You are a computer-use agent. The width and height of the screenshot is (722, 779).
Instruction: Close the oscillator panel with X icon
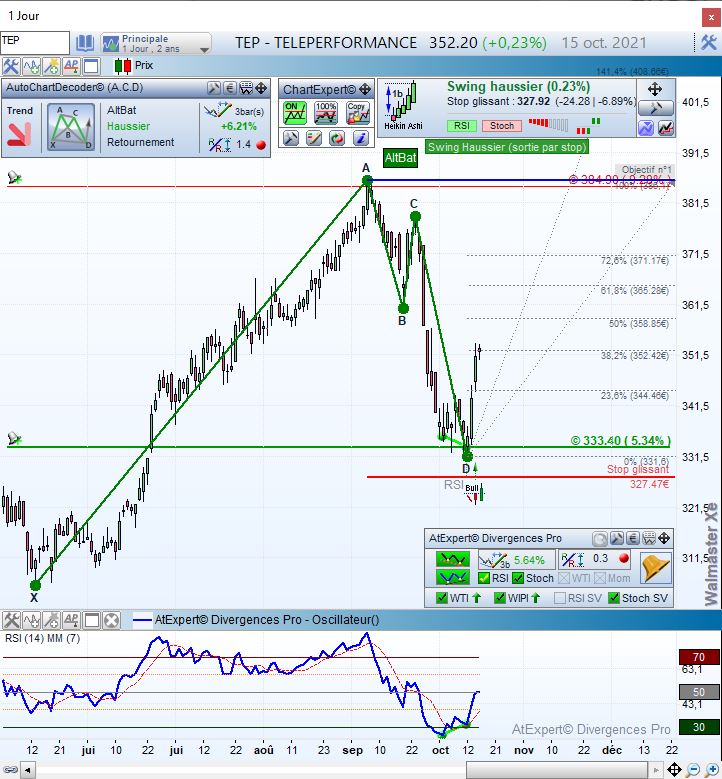112,620
